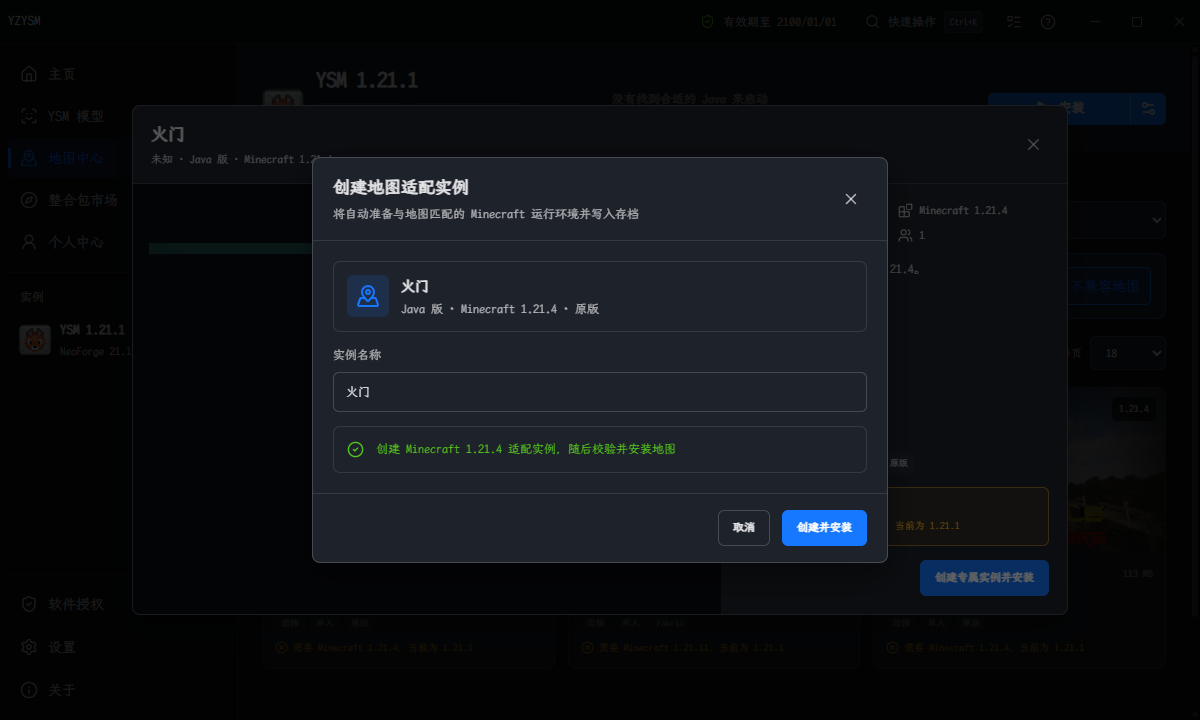This screenshot has width=1200, height=720.
Task: Click the 有效期至 2100/01/01 text
Action: click(x=780, y=22)
